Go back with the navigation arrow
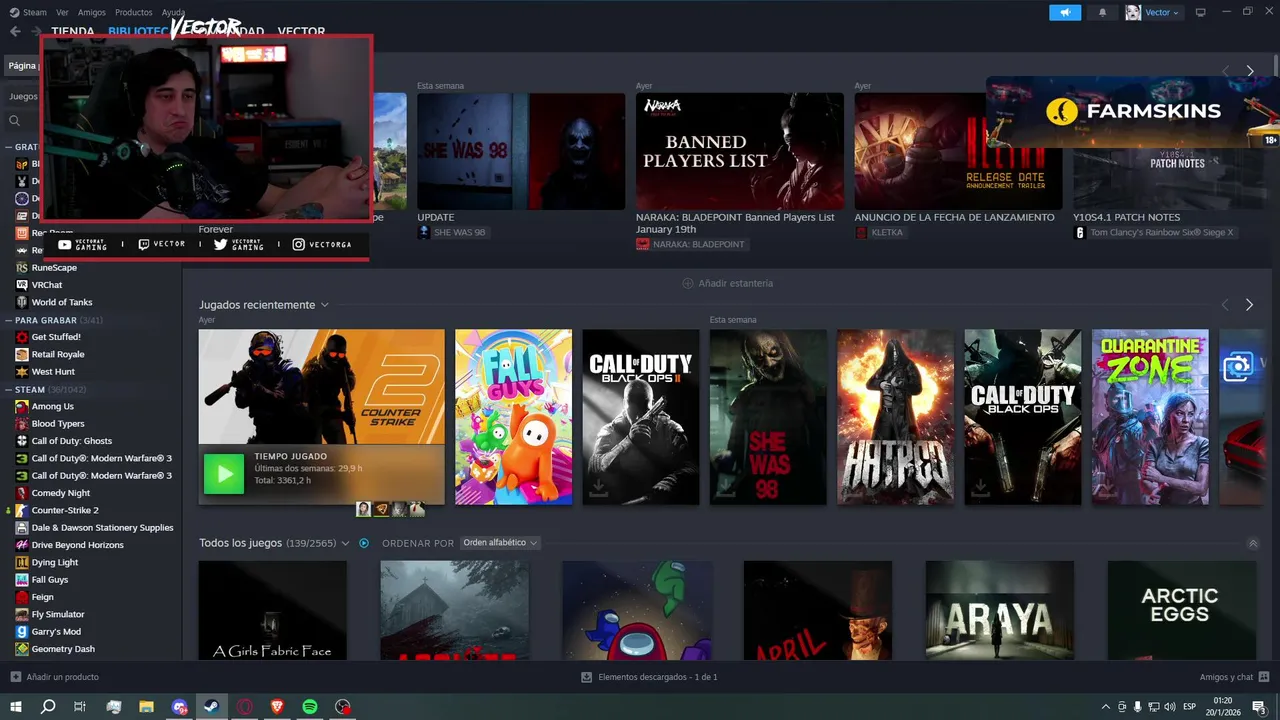 point(15,31)
